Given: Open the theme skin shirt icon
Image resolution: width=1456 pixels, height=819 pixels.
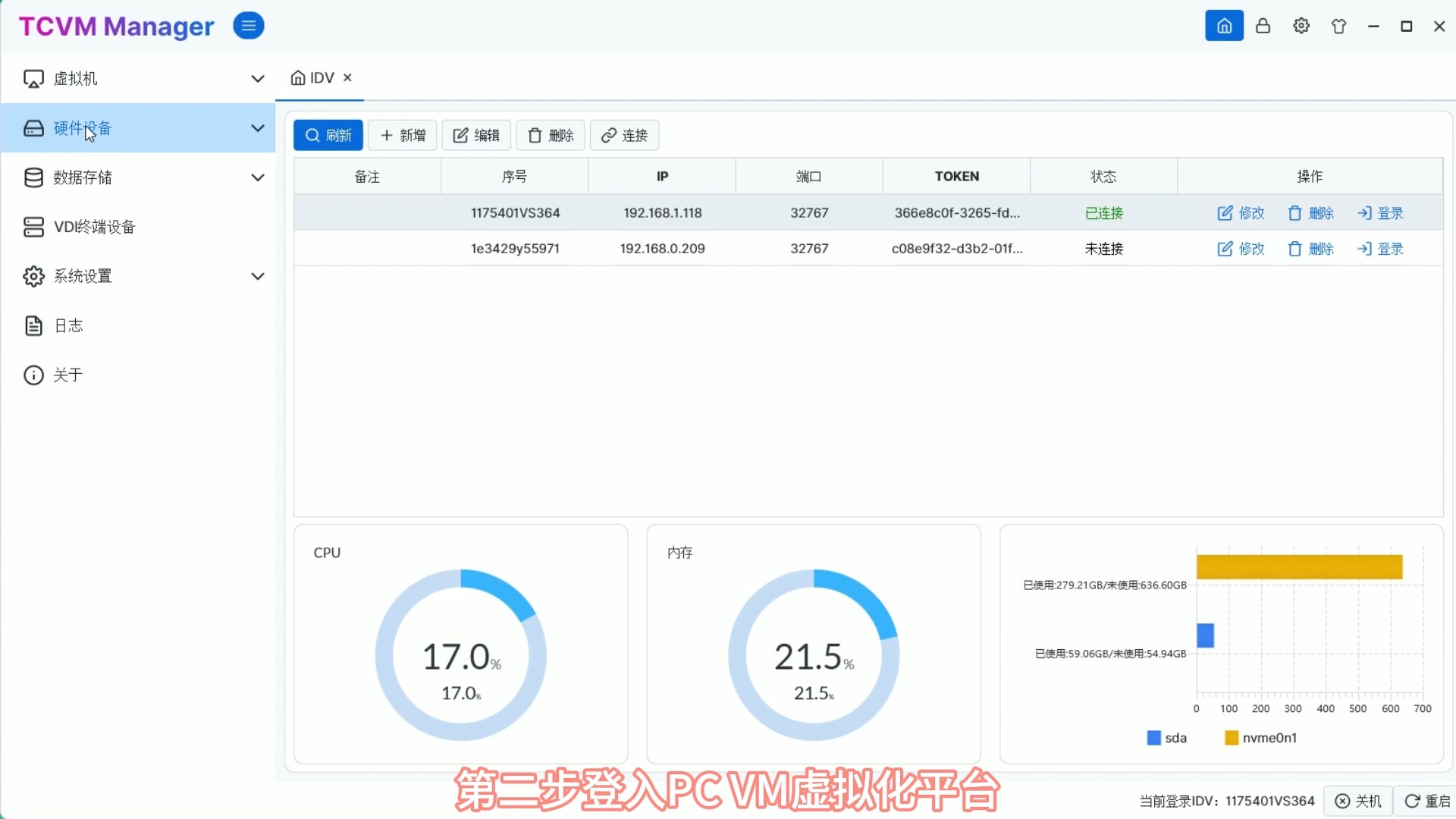Looking at the screenshot, I should coord(1339,26).
